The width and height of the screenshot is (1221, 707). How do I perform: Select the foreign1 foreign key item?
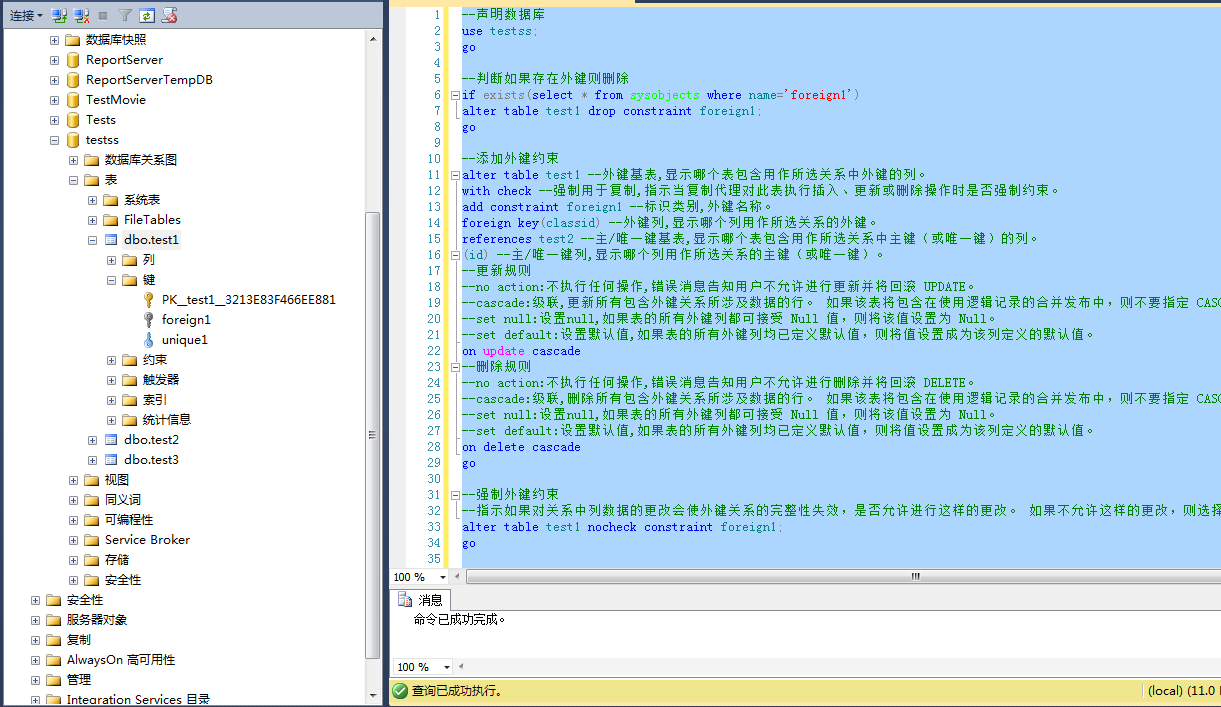point(186,320)
